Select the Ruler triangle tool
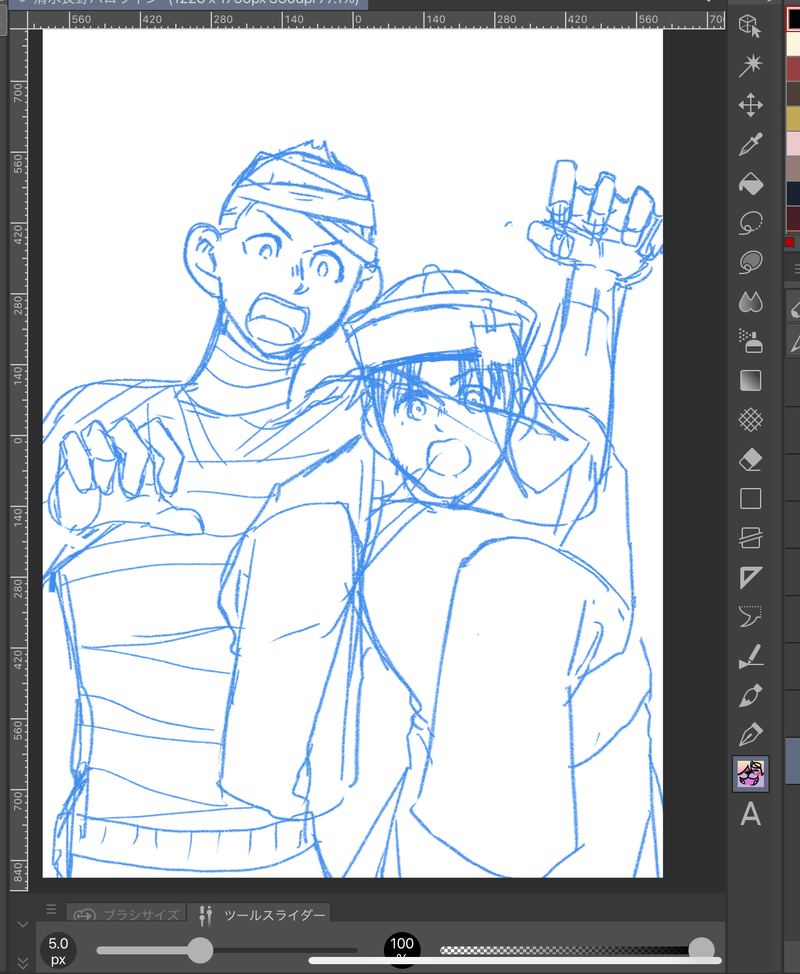 (x=750, y=578)
